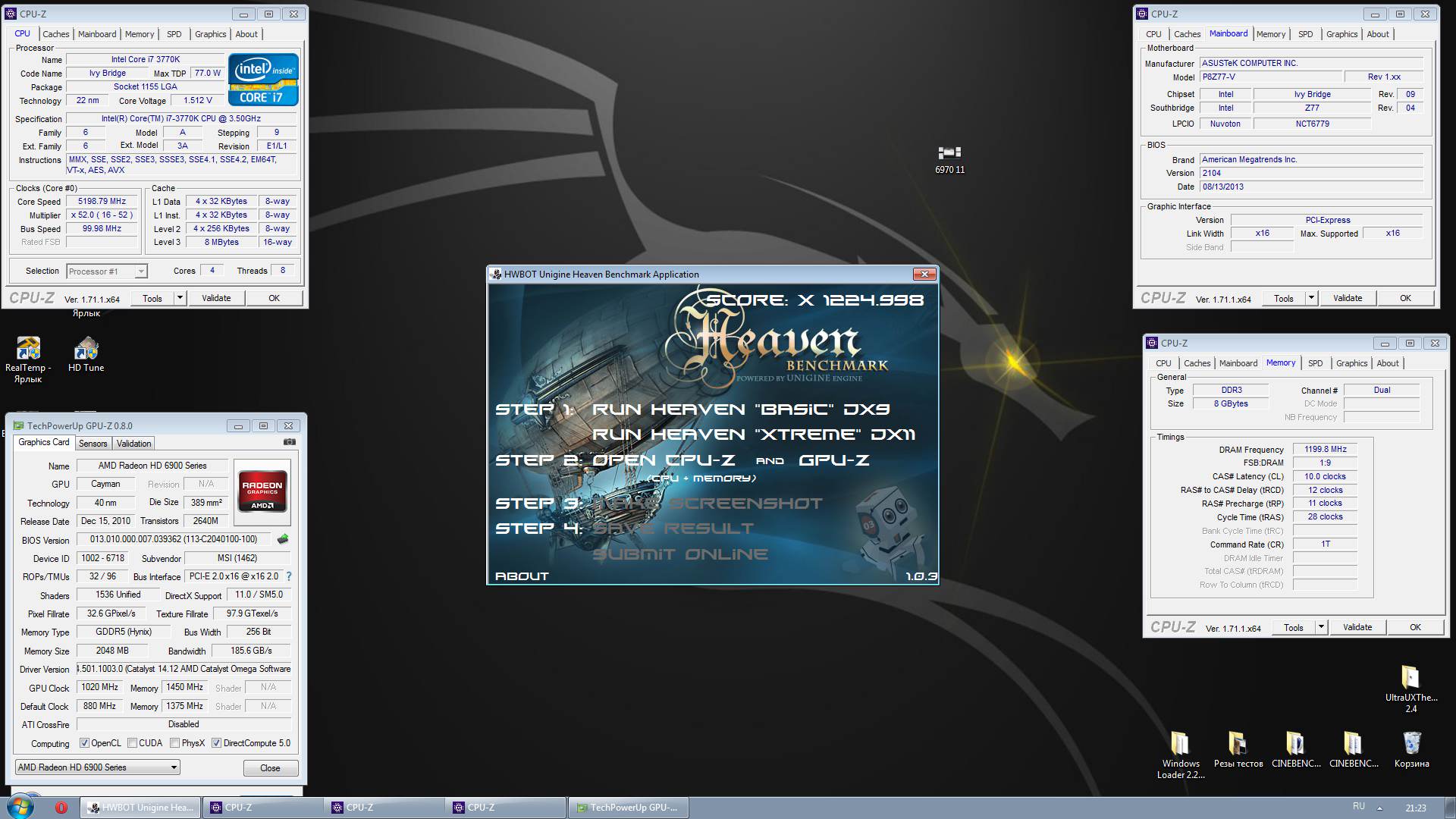Click the About link in the Heaven window
Screen dimensions: 1456x819
pyautogui.click(x=522, y=576)
